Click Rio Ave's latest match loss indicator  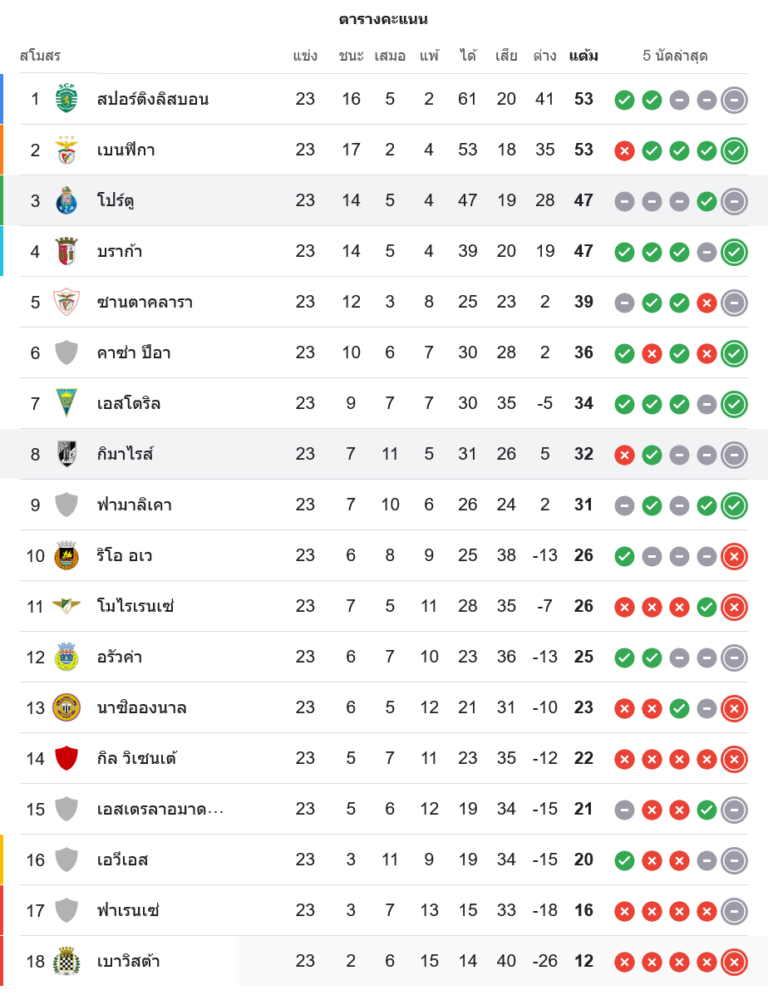click(x=734, y=556)
